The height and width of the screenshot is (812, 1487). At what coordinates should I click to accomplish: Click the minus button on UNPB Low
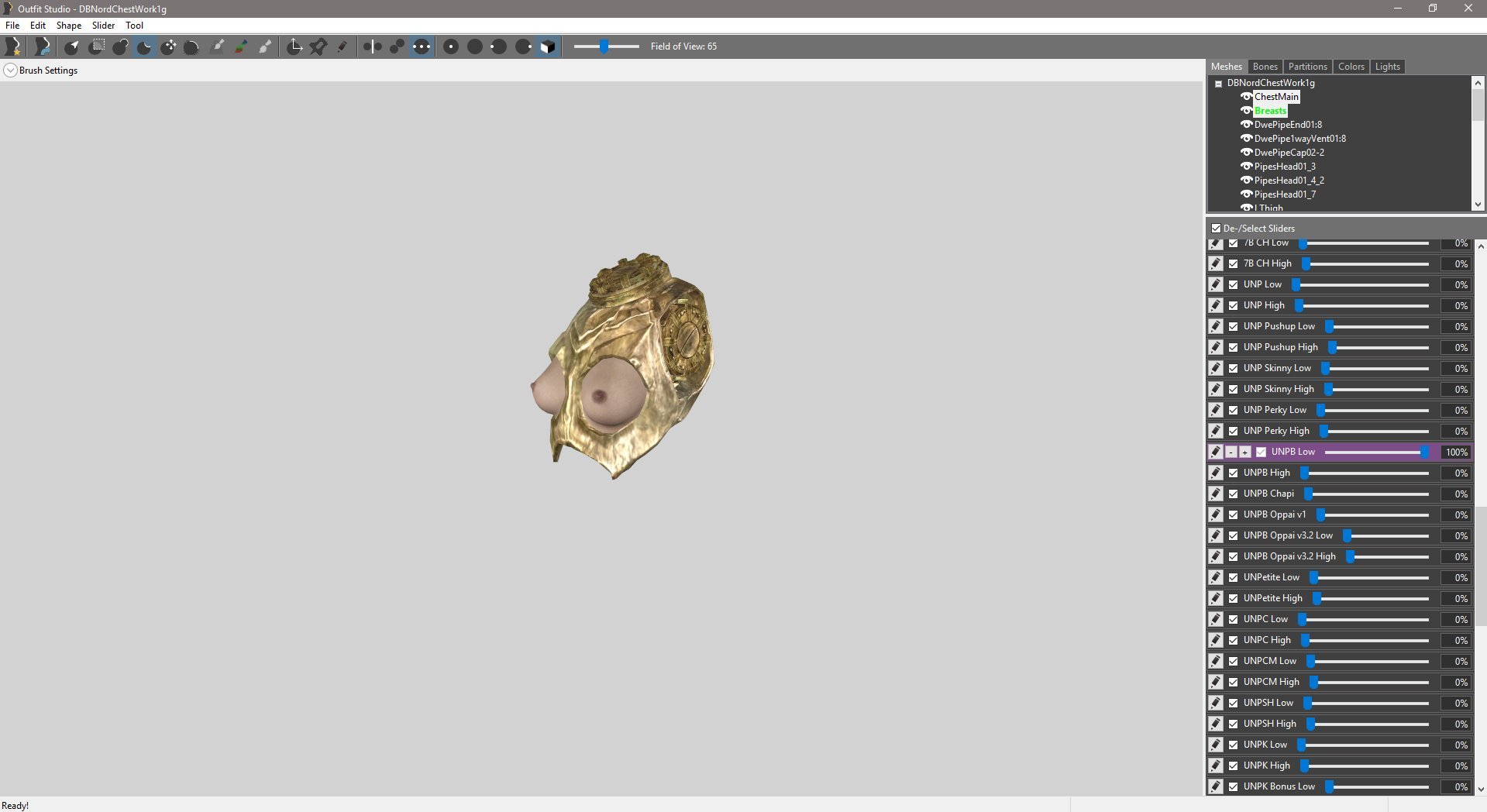pyautogui.click(x=1231, y=452)
